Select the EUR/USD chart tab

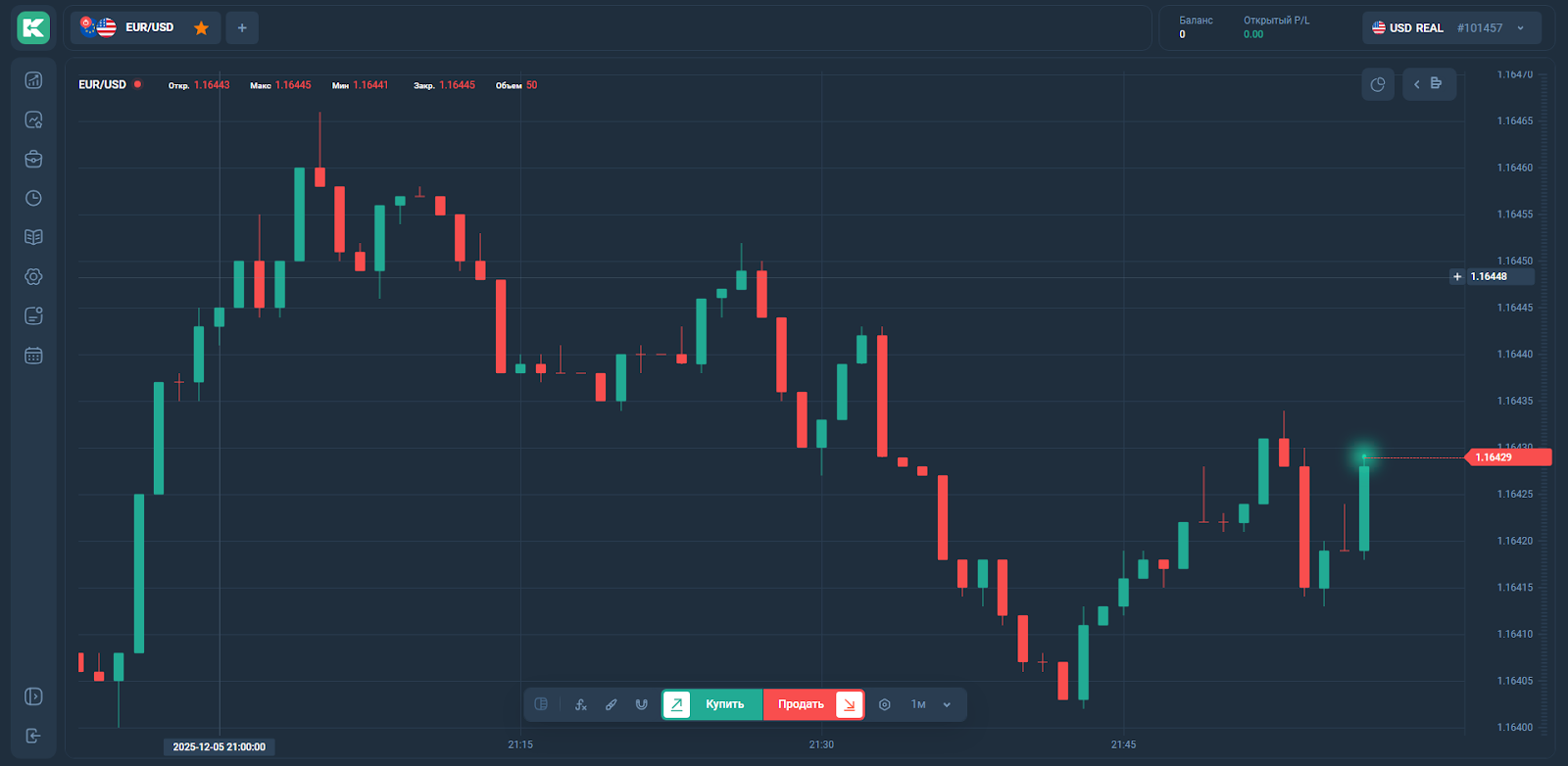[137, 27]
